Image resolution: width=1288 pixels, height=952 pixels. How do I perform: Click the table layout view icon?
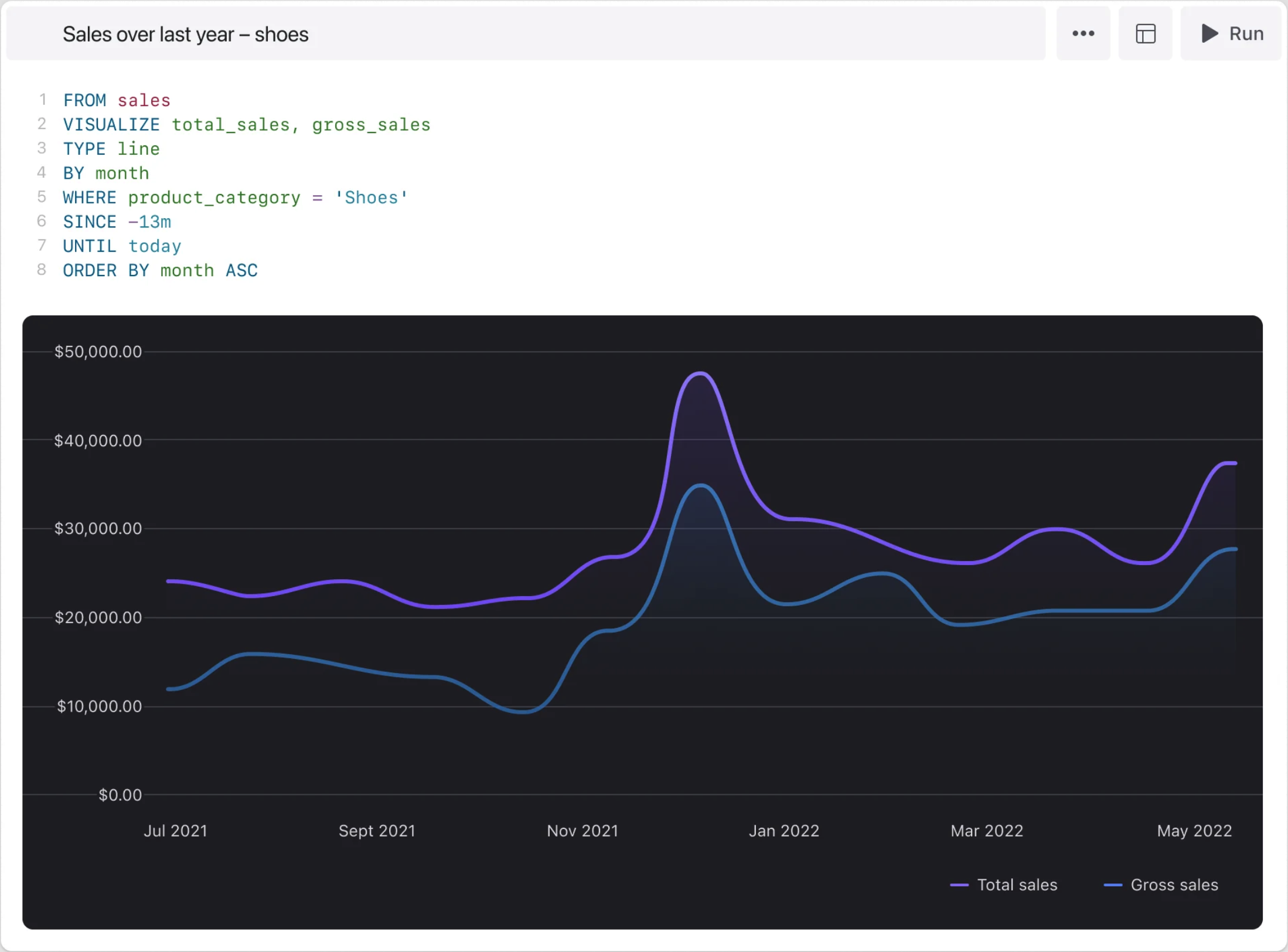coord(1145,33)
